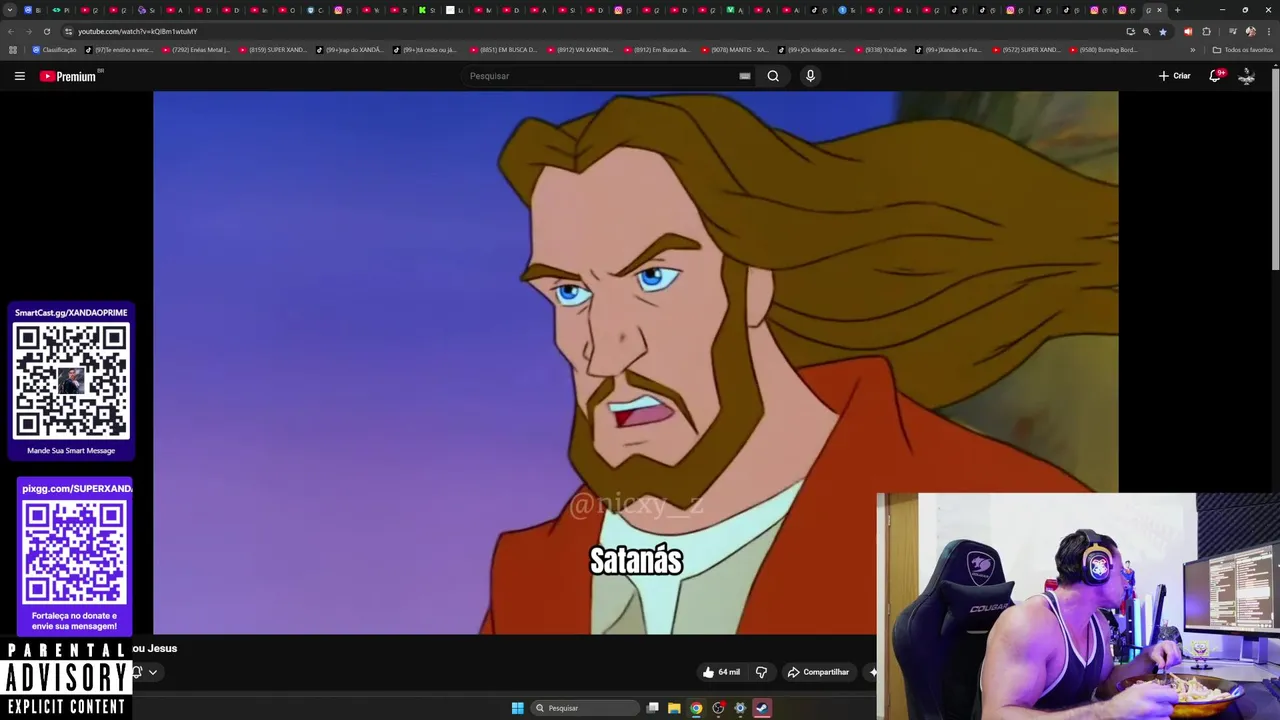Viewport: 1280px width, 720px height.
Task: Open YouTube notifications bell
Action: (x=1216, y=76)
